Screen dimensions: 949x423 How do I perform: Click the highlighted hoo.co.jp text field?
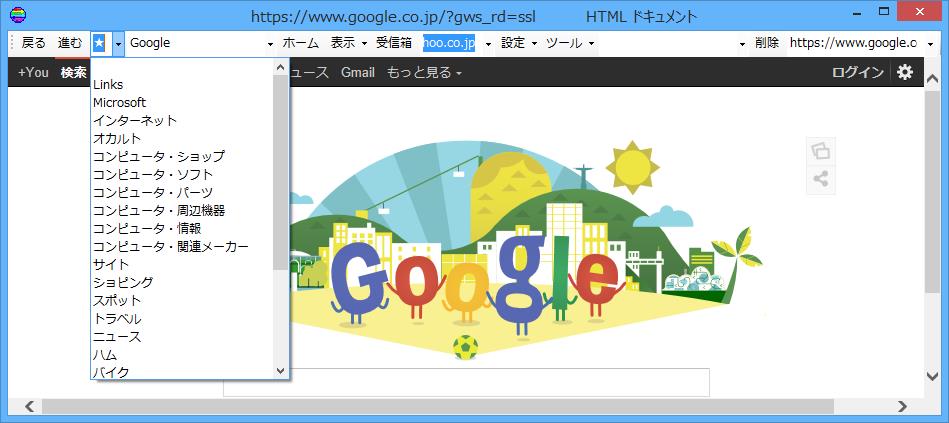tap(448, 43)
